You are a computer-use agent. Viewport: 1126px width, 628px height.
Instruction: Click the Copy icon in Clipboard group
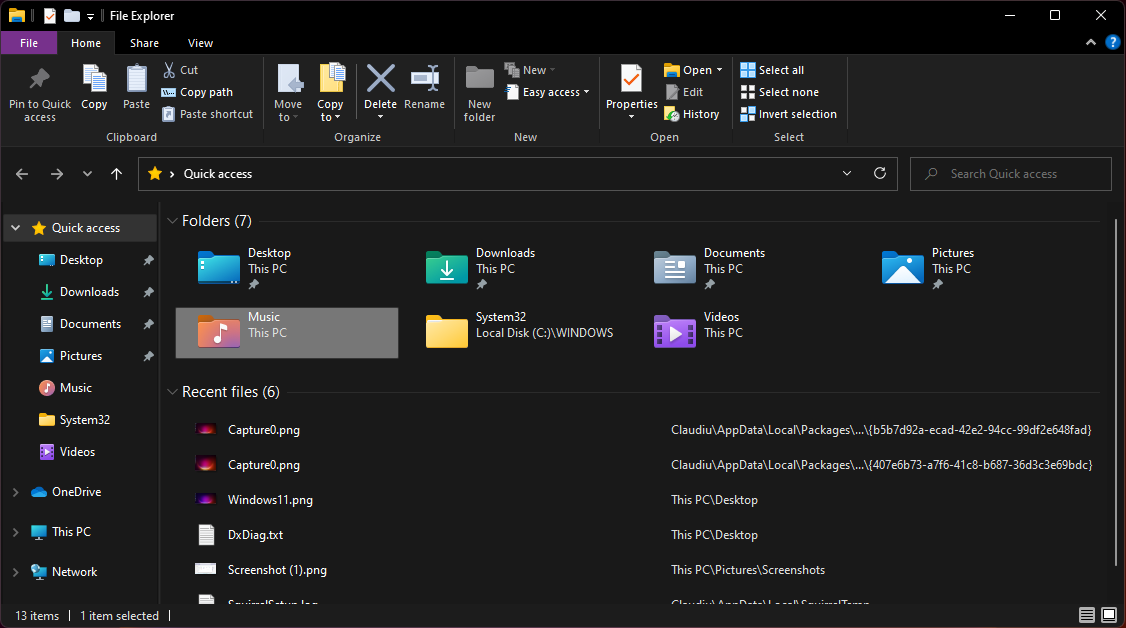point(94,79)
